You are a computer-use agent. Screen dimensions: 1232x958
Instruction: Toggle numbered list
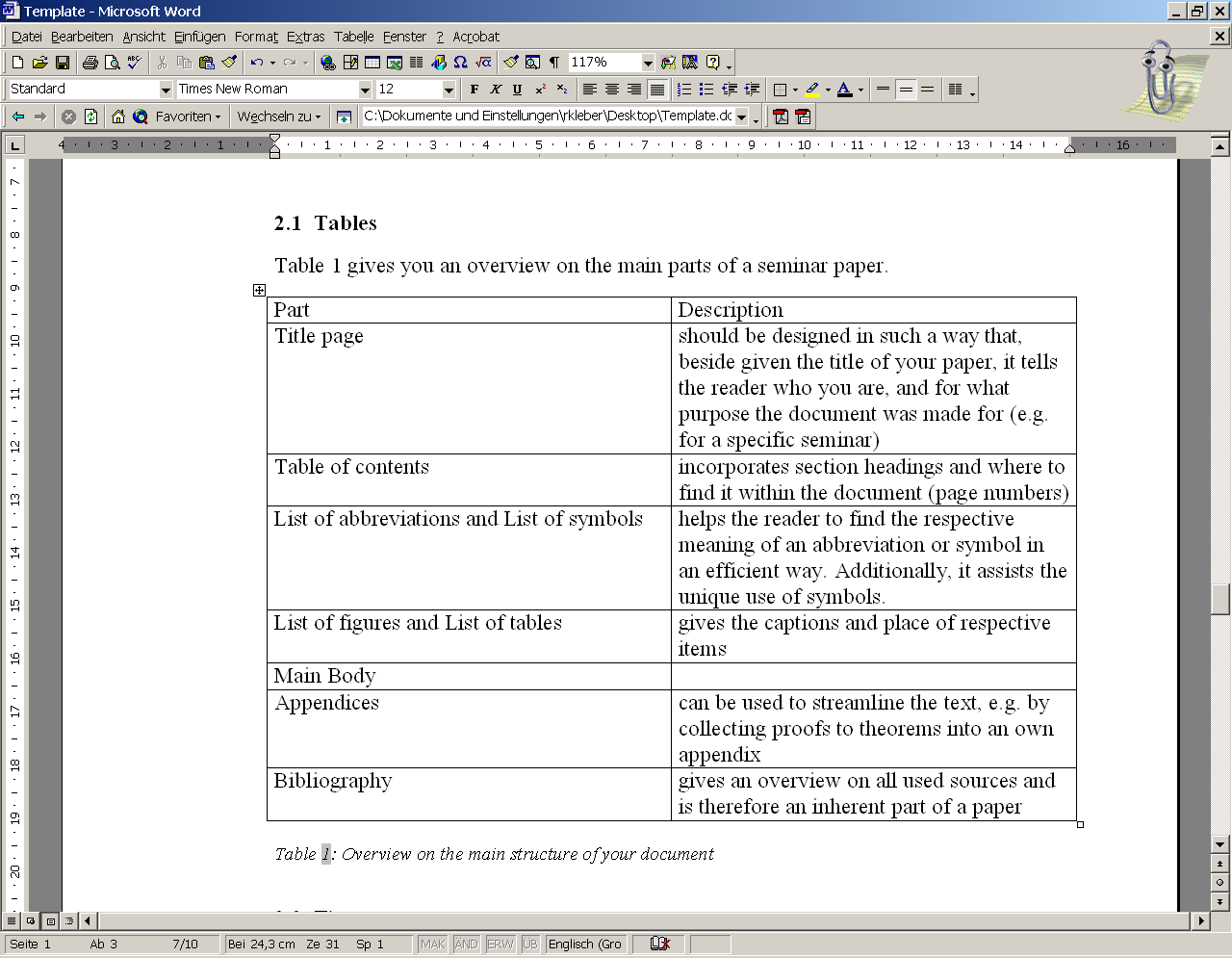coord(684,90)
